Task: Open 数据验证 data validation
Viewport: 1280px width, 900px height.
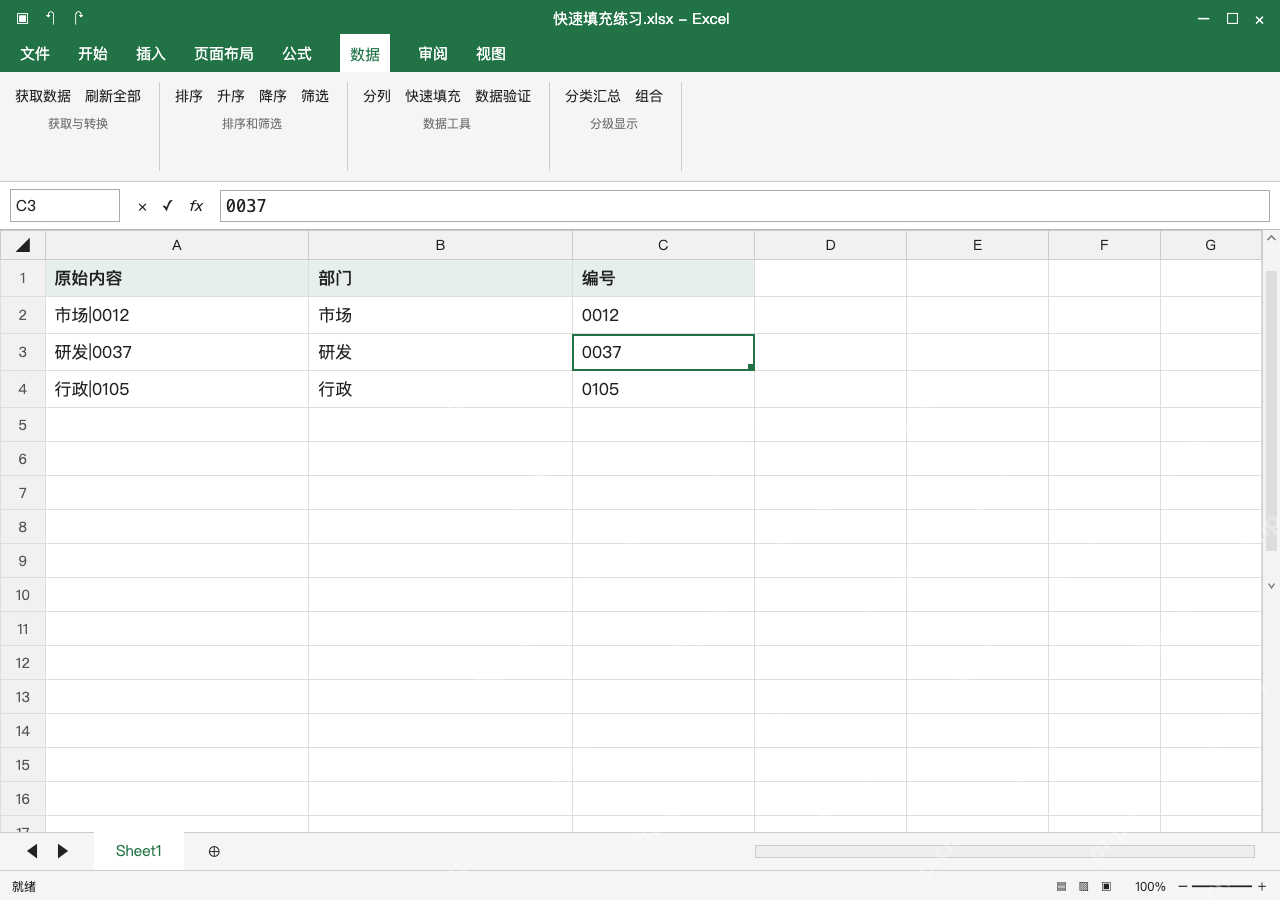Action: 503,96
